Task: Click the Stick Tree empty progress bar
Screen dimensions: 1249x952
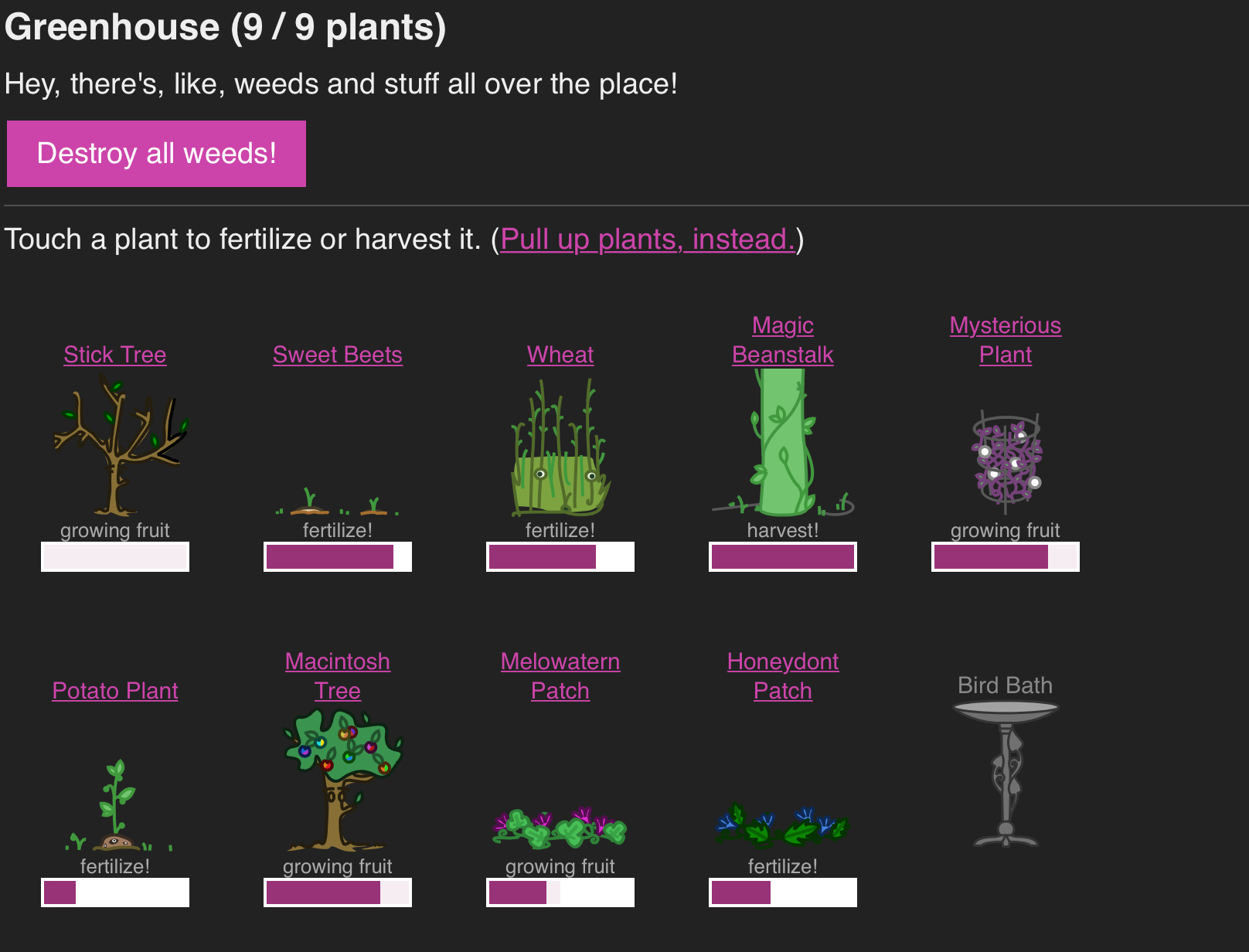Action: [x=115, y=557]
